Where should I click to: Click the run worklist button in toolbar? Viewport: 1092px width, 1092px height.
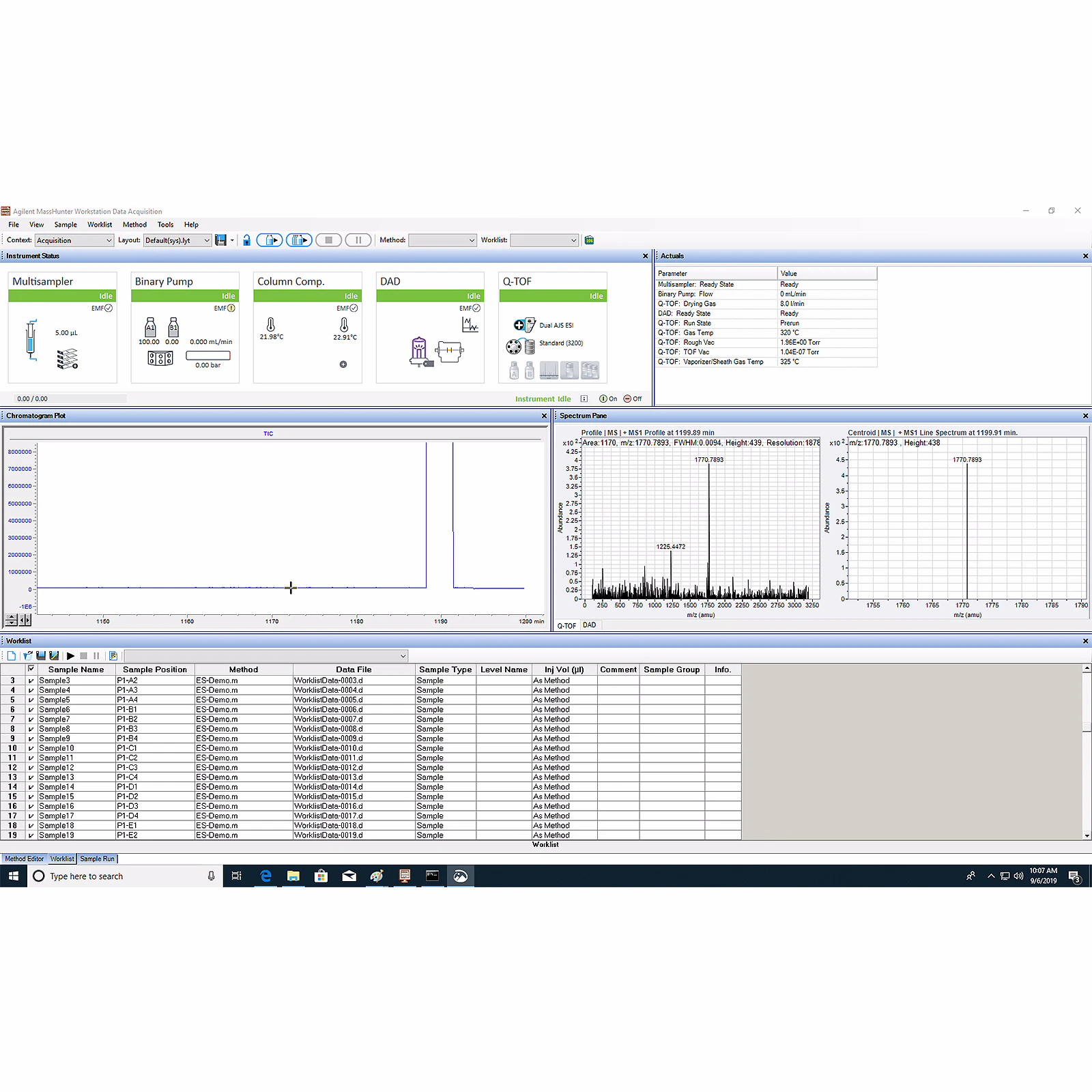tap(299, 240)
